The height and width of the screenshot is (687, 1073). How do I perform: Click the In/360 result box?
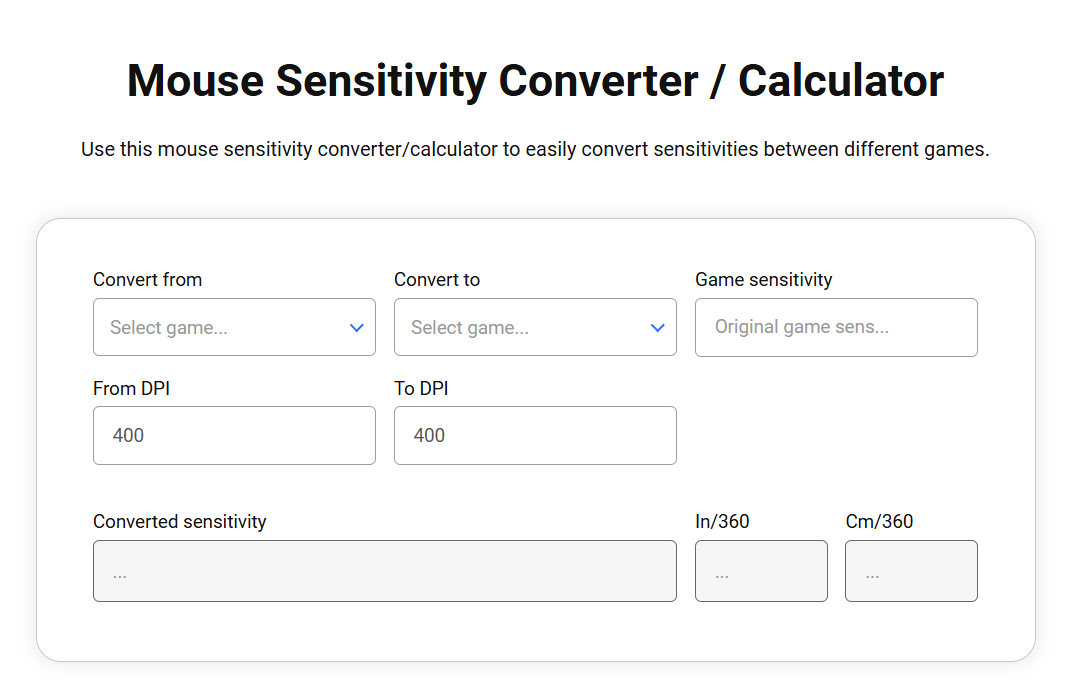[x=761, y=571]
